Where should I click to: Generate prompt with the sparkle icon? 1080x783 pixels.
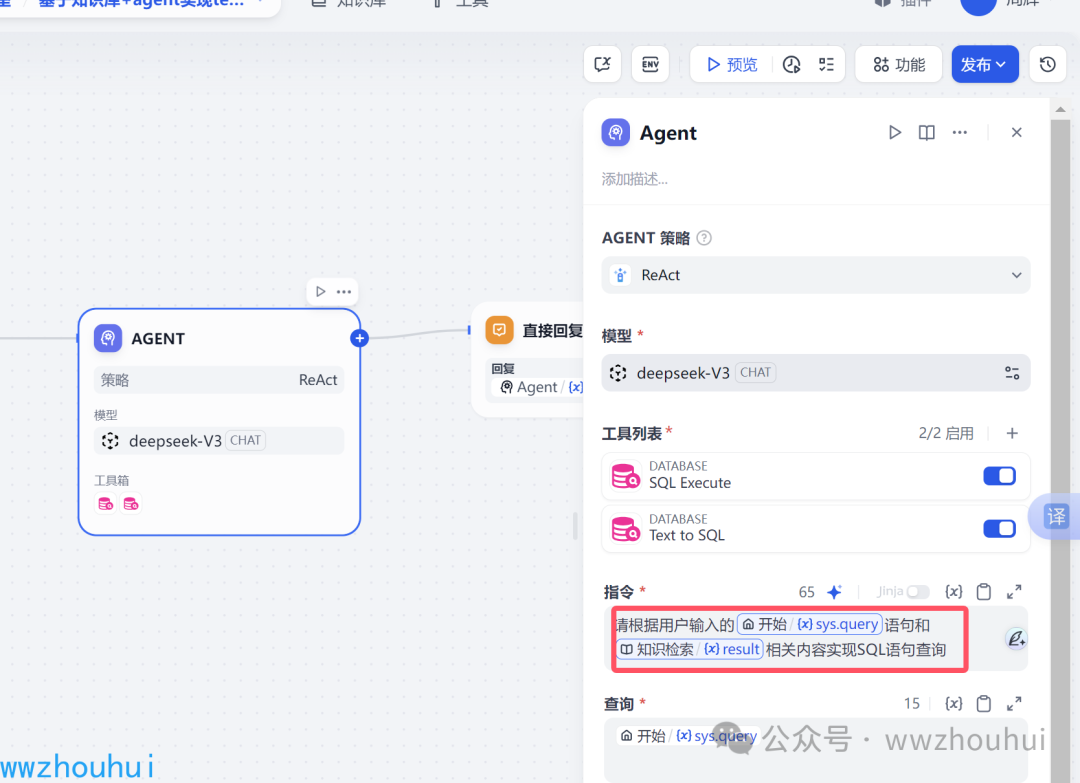point(835,592)
